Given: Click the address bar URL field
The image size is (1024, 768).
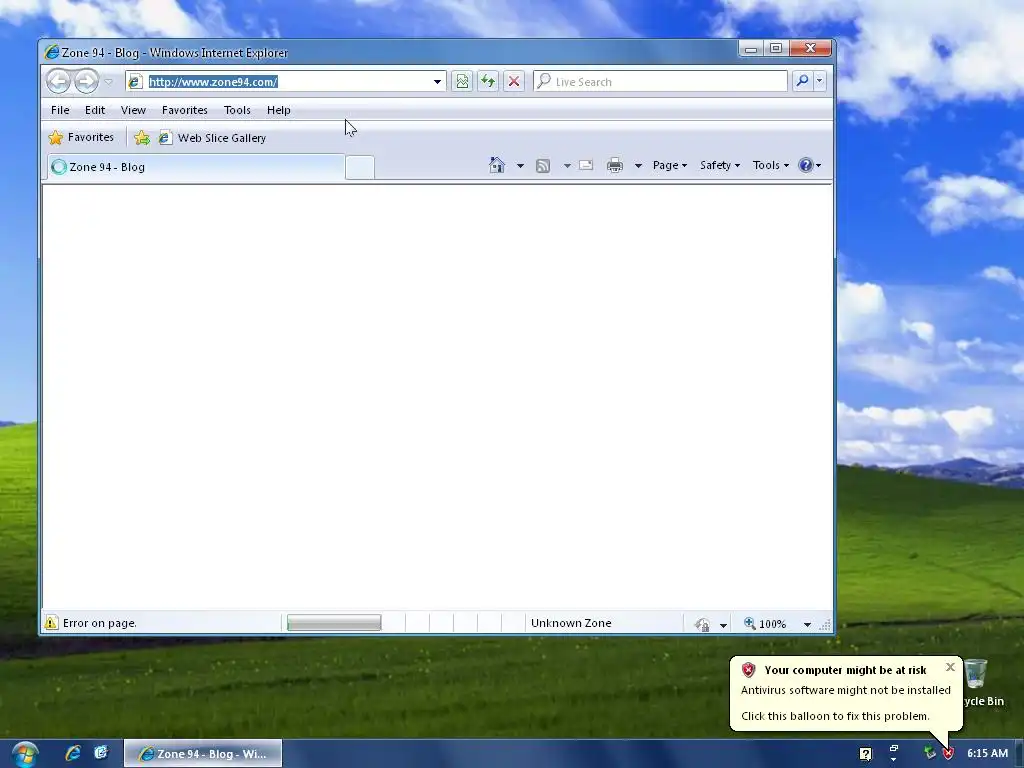Looking at the screenshot, I should coord(287,82).
